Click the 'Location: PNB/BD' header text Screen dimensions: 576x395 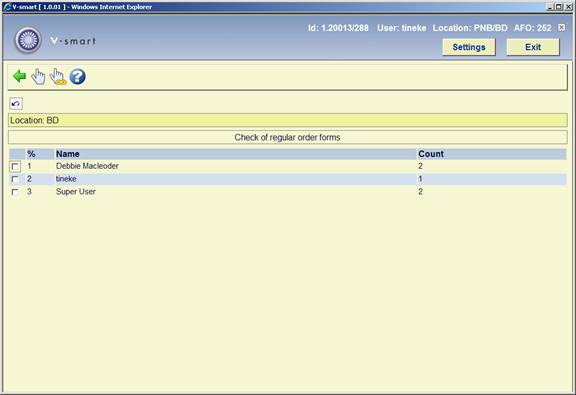point(470,28)
